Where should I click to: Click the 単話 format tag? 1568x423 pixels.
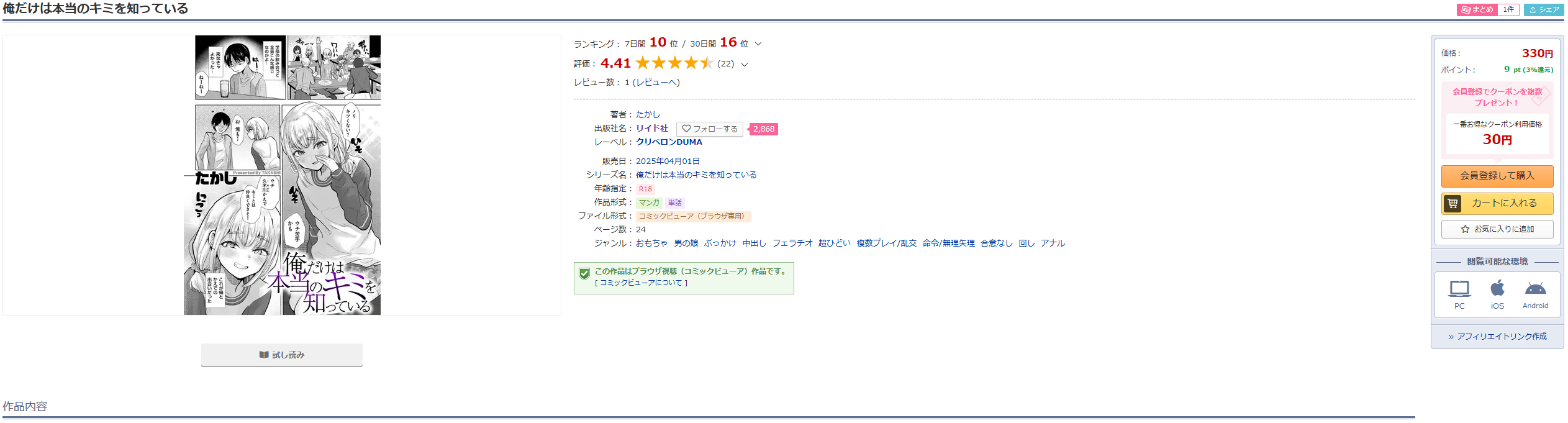tap(675, 202)
